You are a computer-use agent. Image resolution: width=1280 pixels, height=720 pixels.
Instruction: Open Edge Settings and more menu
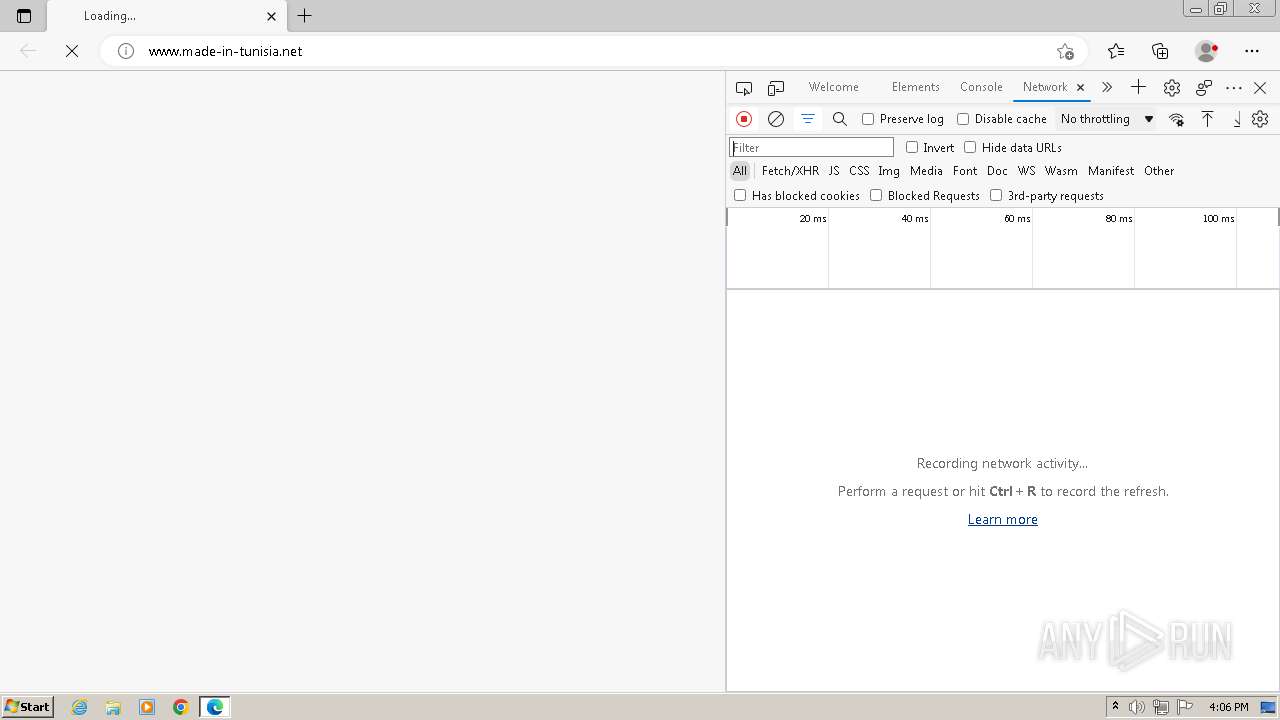[1252, 51]
